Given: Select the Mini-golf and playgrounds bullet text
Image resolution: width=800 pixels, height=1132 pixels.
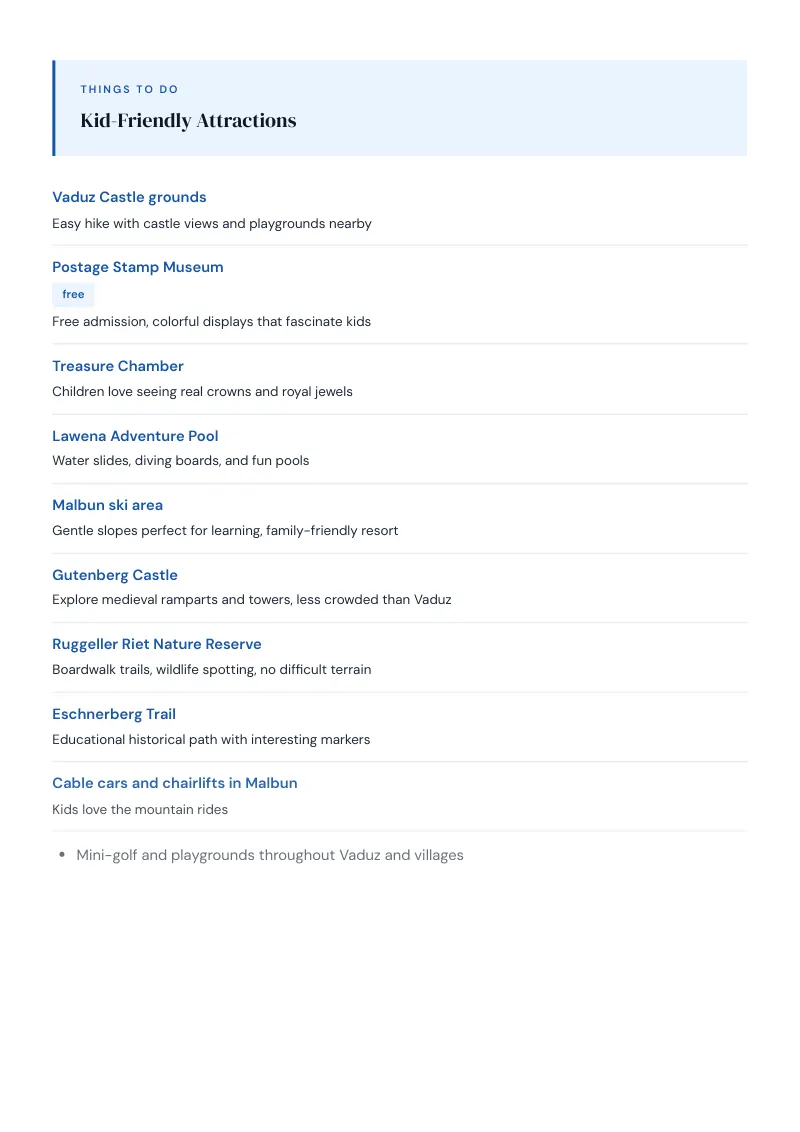Looking at the screenshot, I should (x=270, y=855).
